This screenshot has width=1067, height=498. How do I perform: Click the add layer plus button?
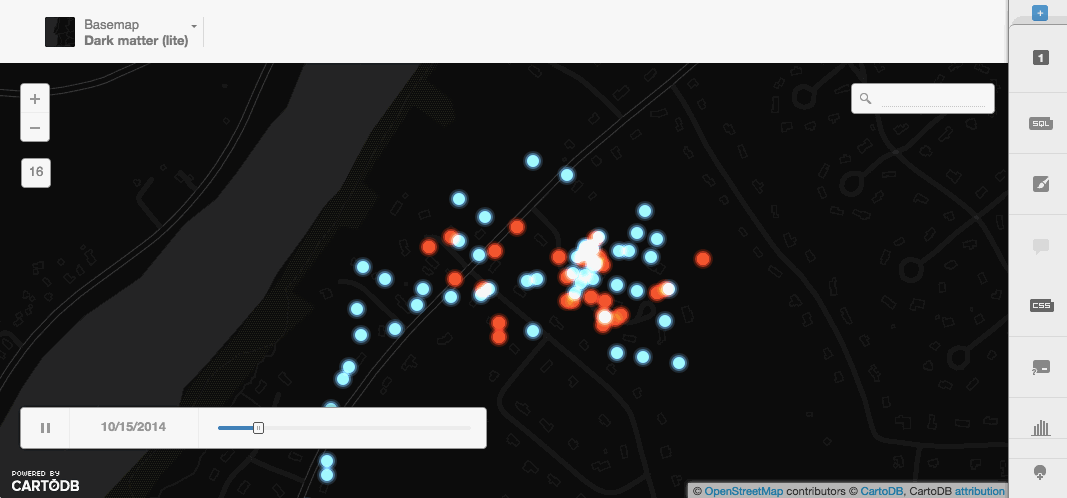pos(1040,13)
